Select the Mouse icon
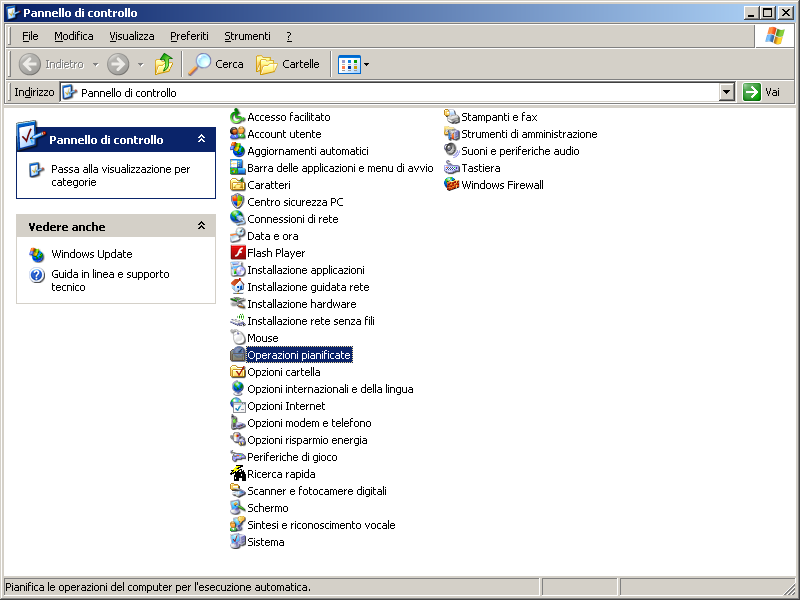 coord(237,338)
